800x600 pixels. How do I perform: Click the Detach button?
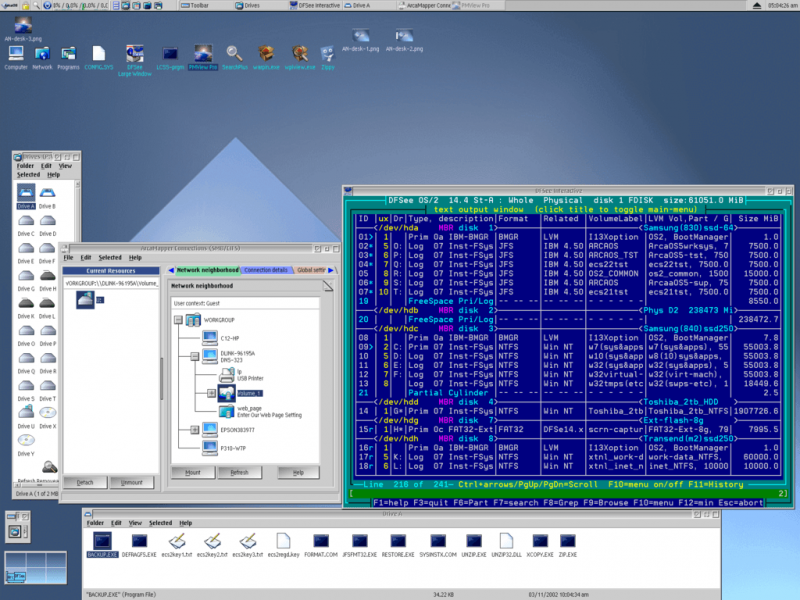85,482
